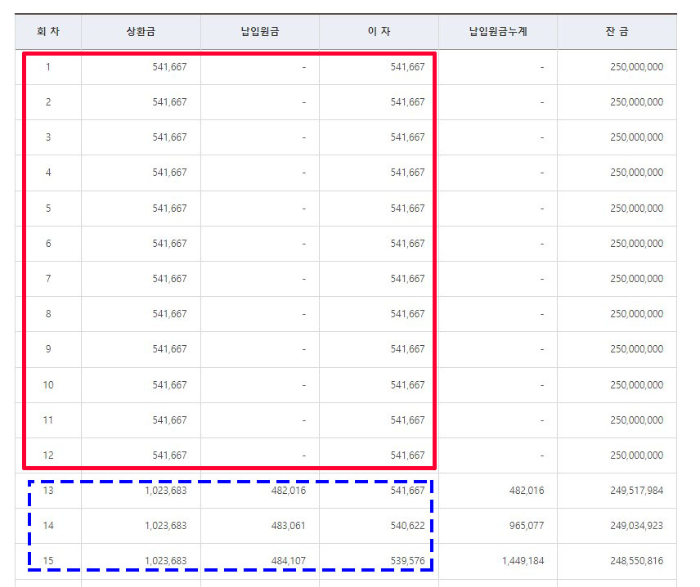Click the 납입원금누계 dash in row 12
Image resolution: width=700 pixels, height=587 pixels.
pos(542,455)
